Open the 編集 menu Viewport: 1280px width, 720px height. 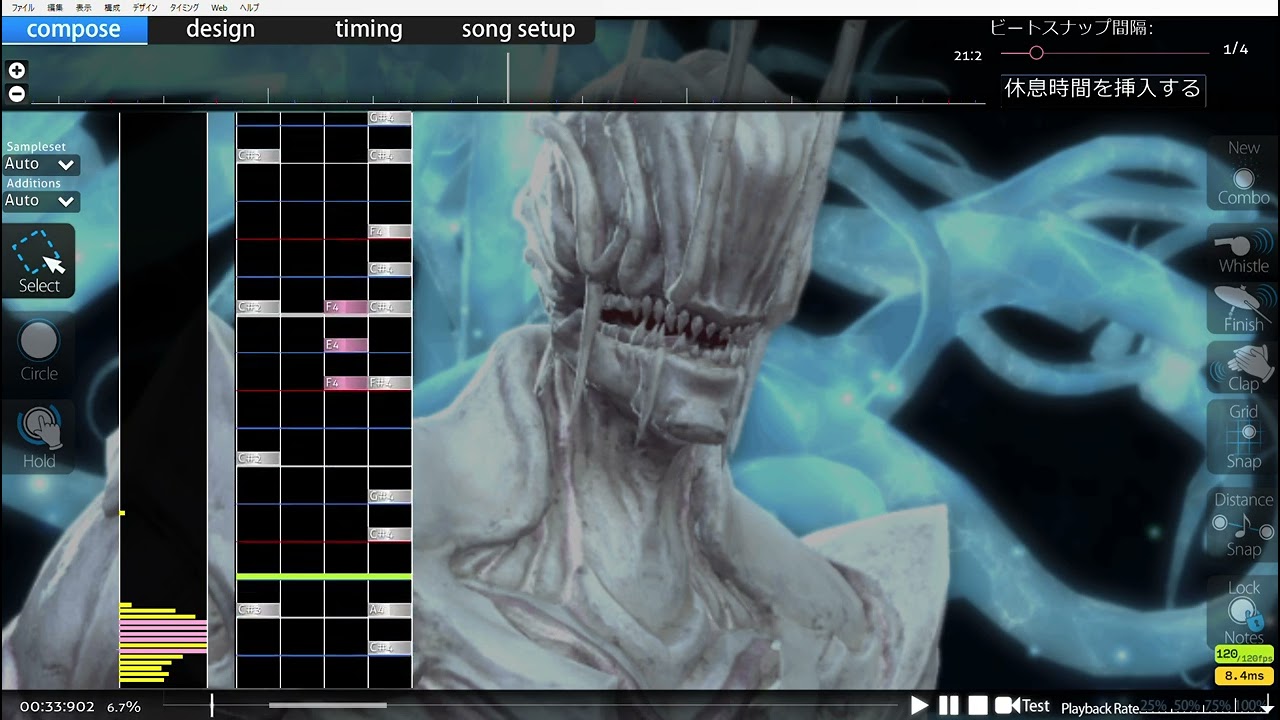pos(55,8)
